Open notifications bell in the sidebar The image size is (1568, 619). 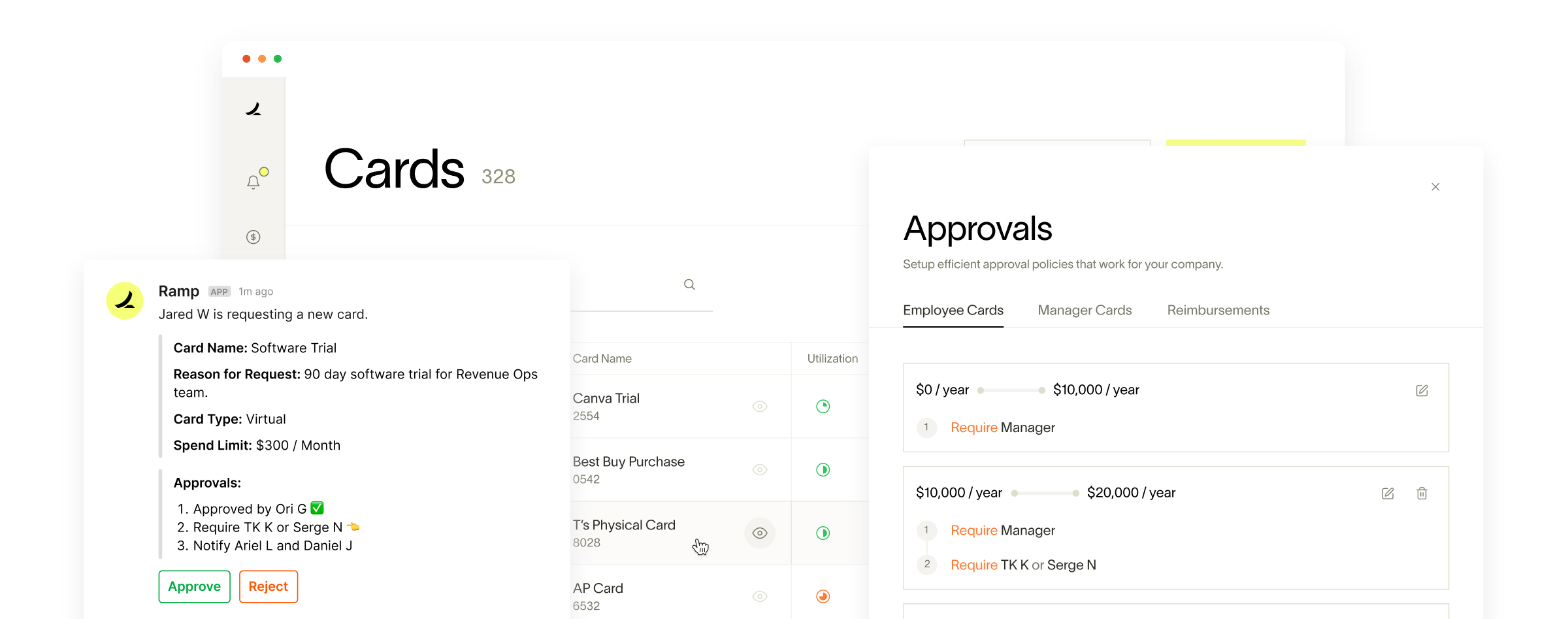click(253, 182)
